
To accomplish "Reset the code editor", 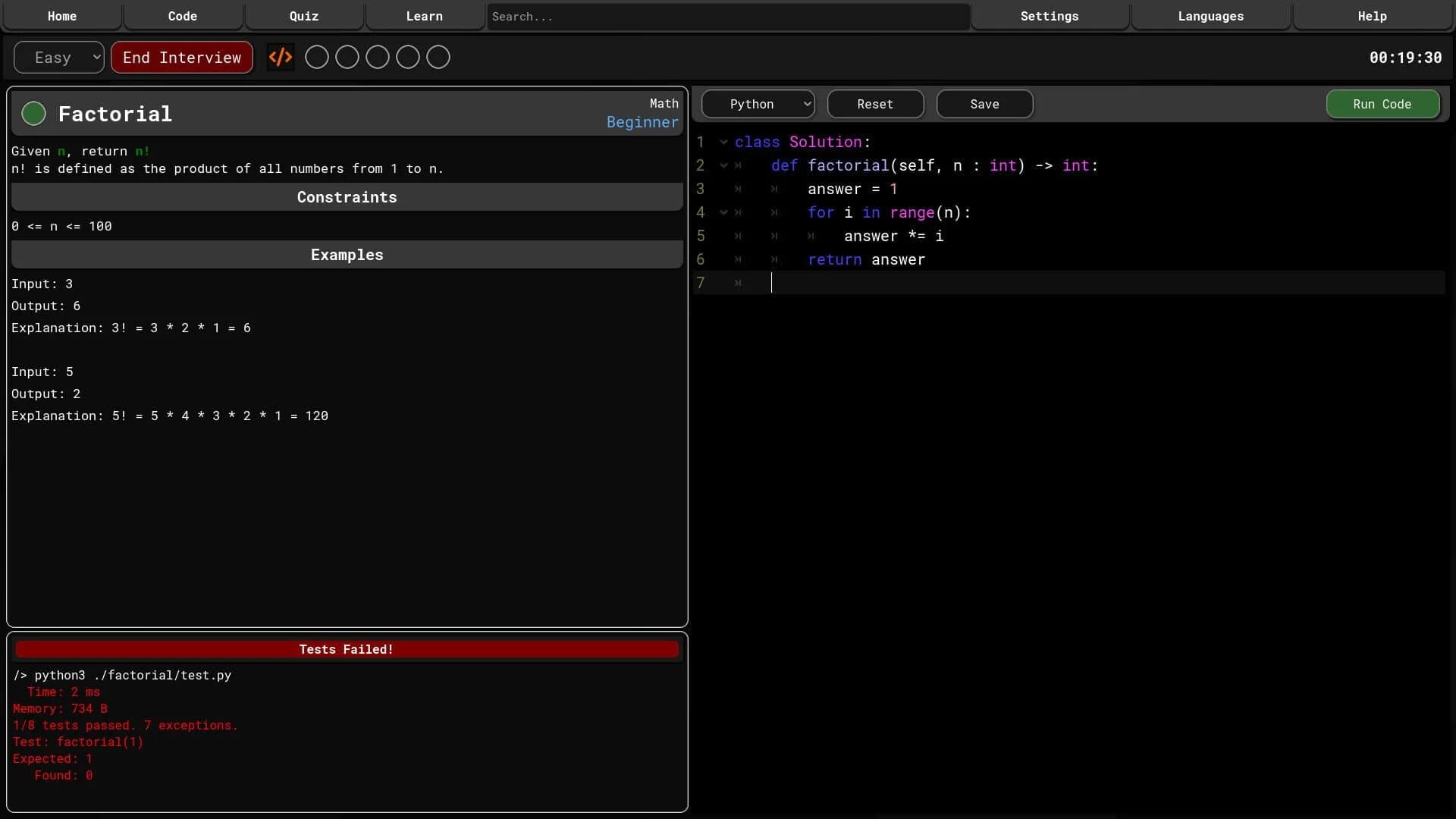I will [875, 104].
